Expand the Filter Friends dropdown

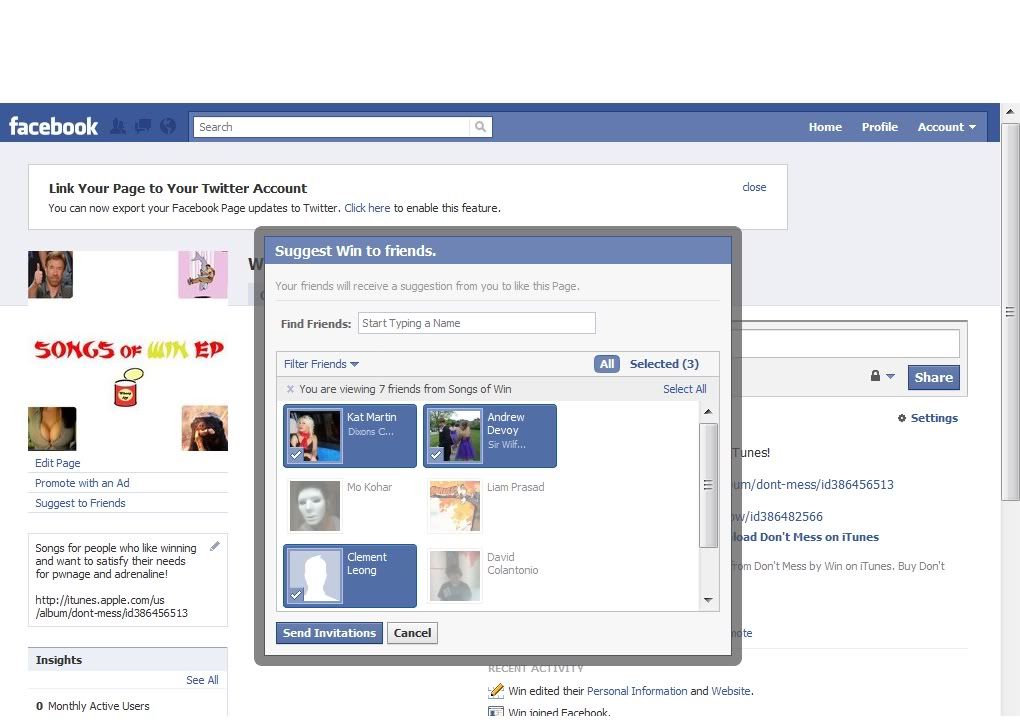coord(321,364)
